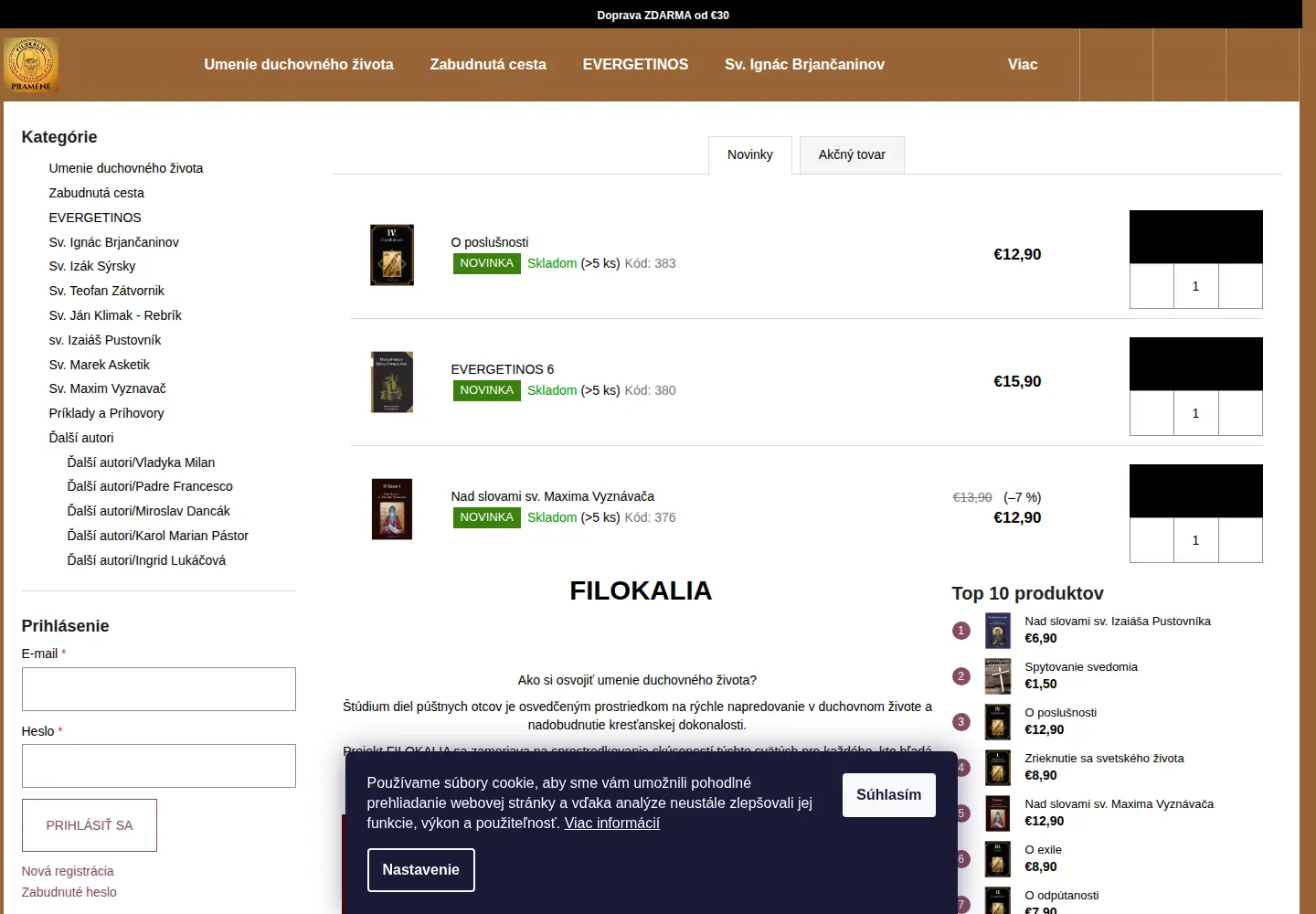Select the sv. Izaiáš Pustovník category

pos(105,340)
